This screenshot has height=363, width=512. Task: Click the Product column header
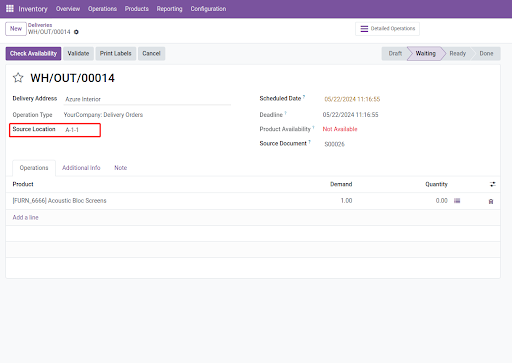[x=23, y=184]
